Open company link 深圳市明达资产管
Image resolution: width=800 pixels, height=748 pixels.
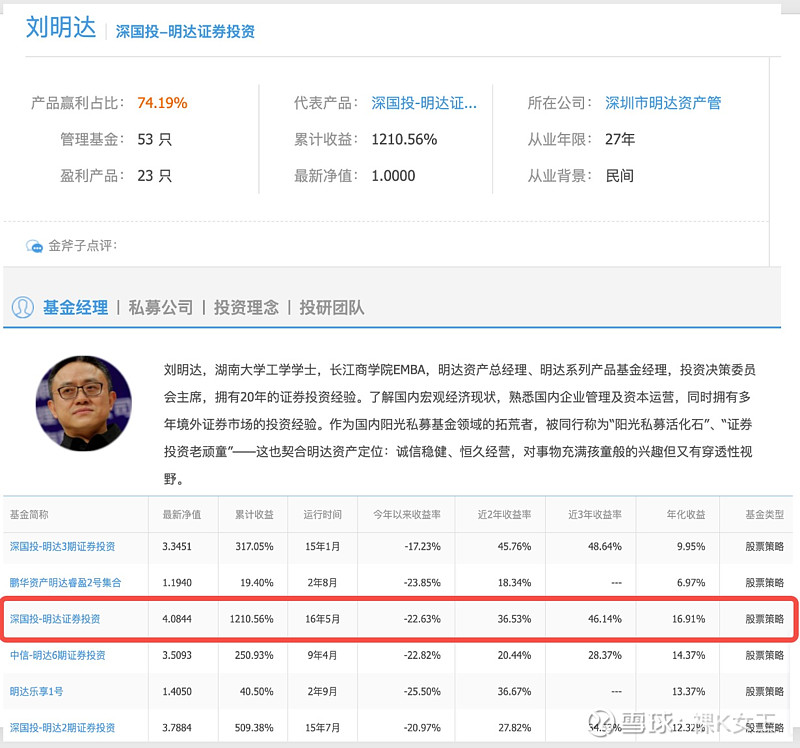point(663,103)
